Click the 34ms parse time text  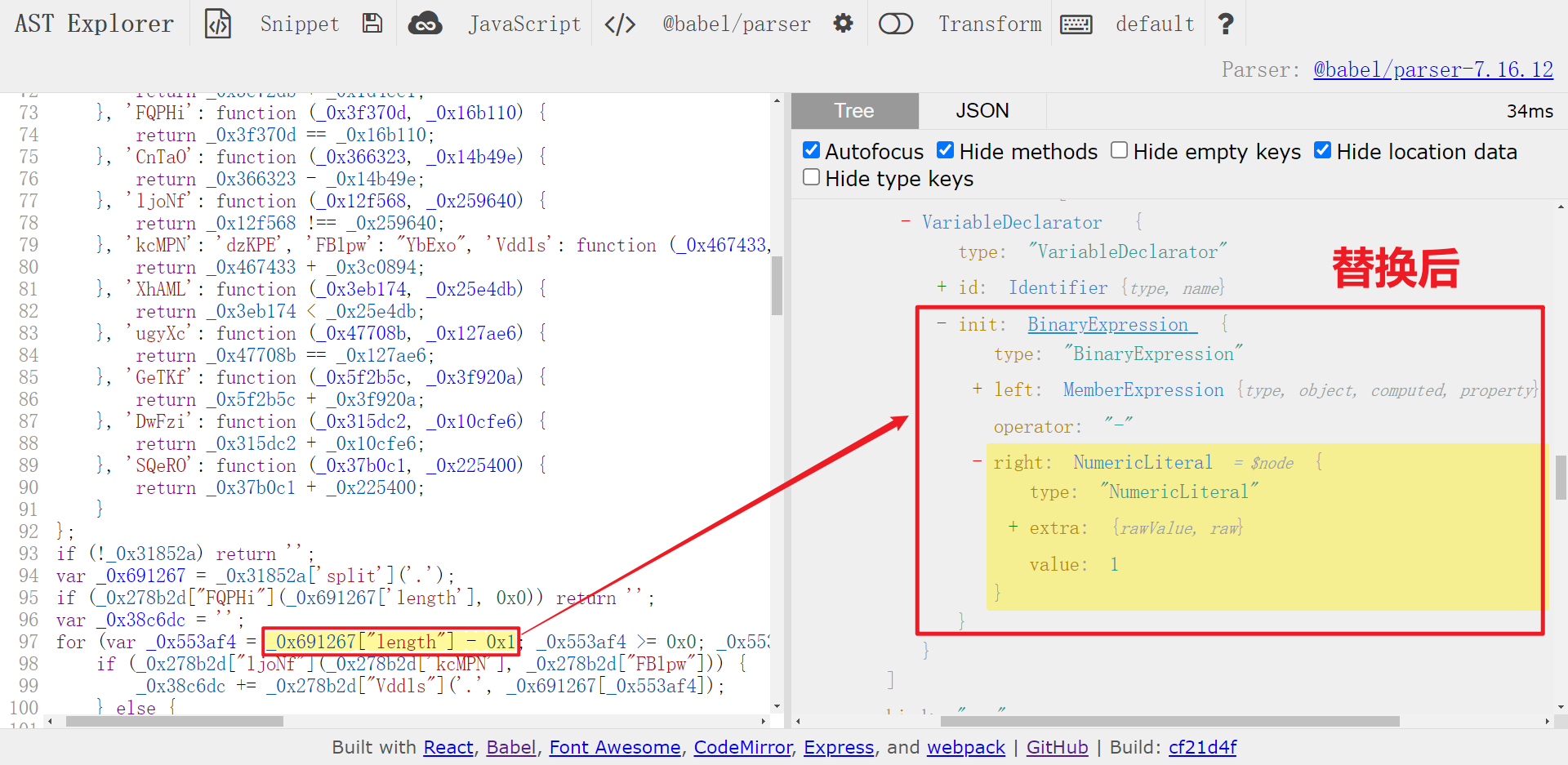[1530, 111]
